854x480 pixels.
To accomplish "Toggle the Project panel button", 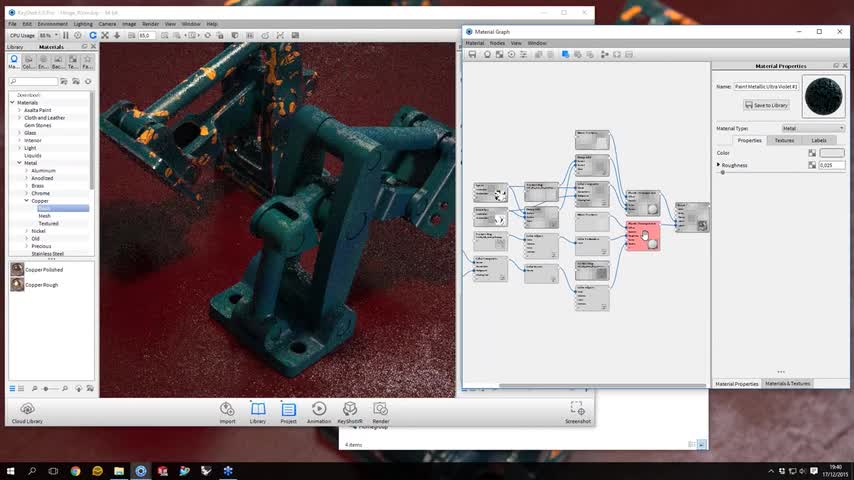I will click(x=289, y=412).
